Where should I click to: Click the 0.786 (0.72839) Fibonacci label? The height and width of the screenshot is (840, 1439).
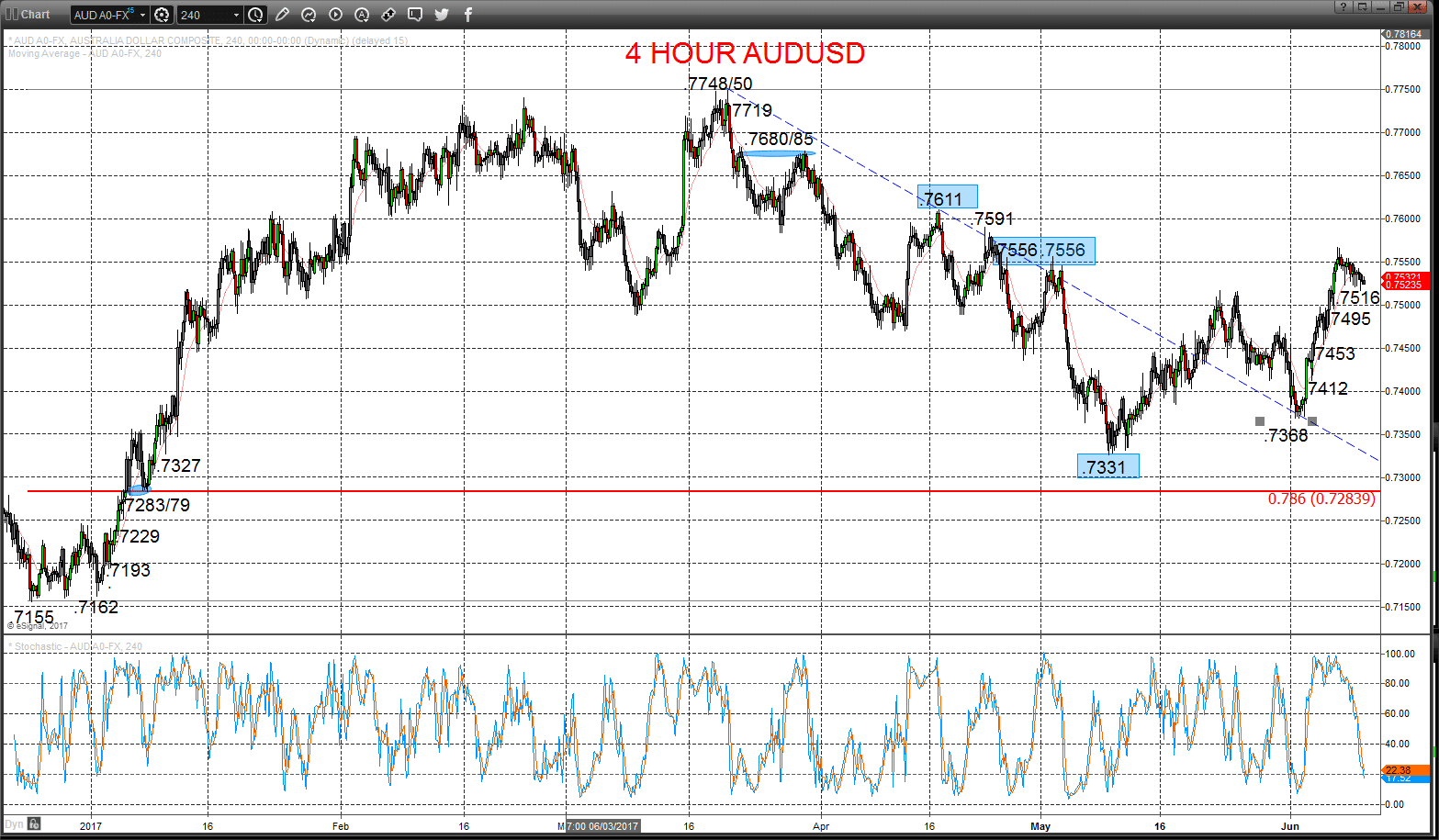[x=1321, y=498]
